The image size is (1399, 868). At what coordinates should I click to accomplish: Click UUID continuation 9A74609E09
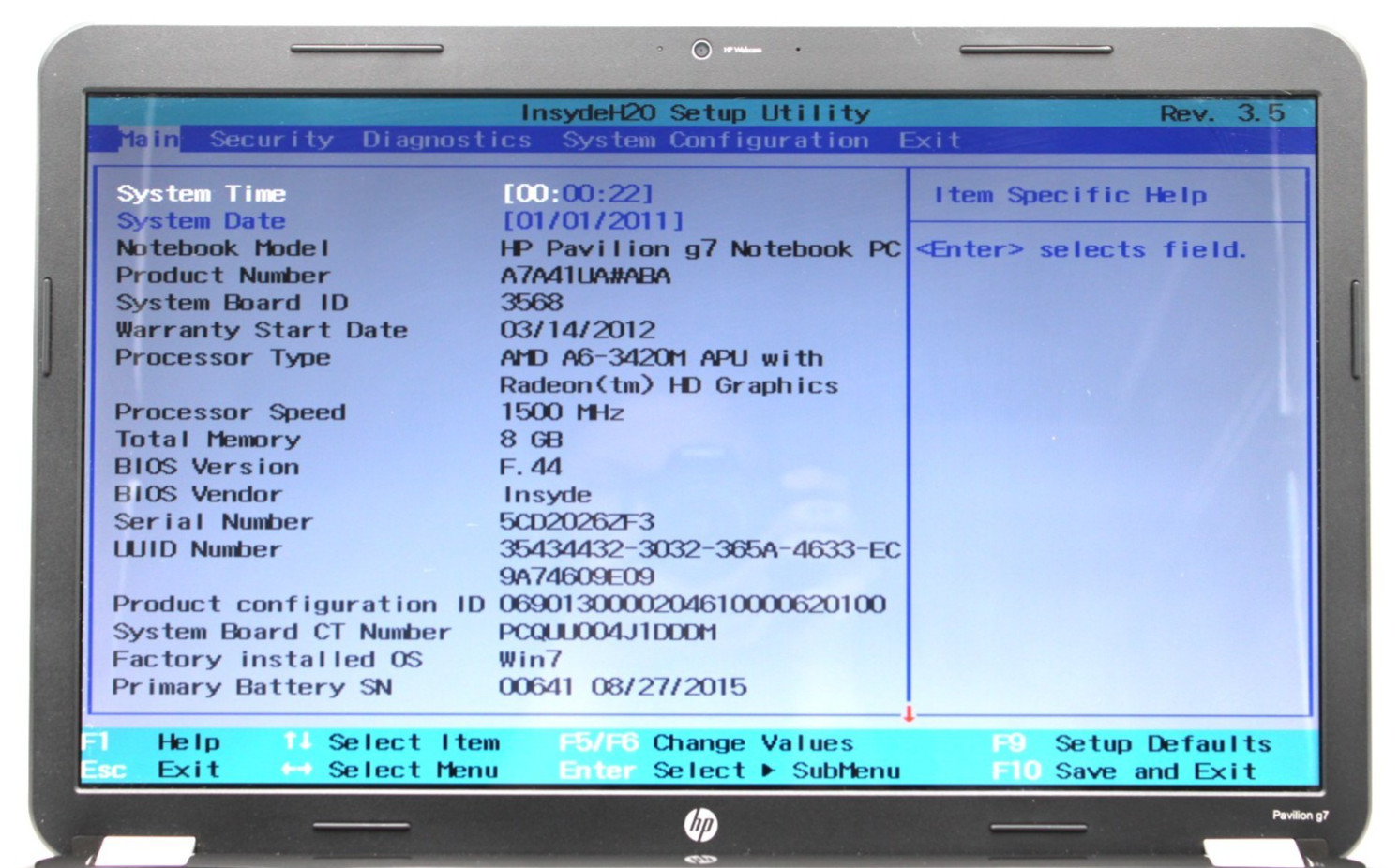[x=577, y=576]
